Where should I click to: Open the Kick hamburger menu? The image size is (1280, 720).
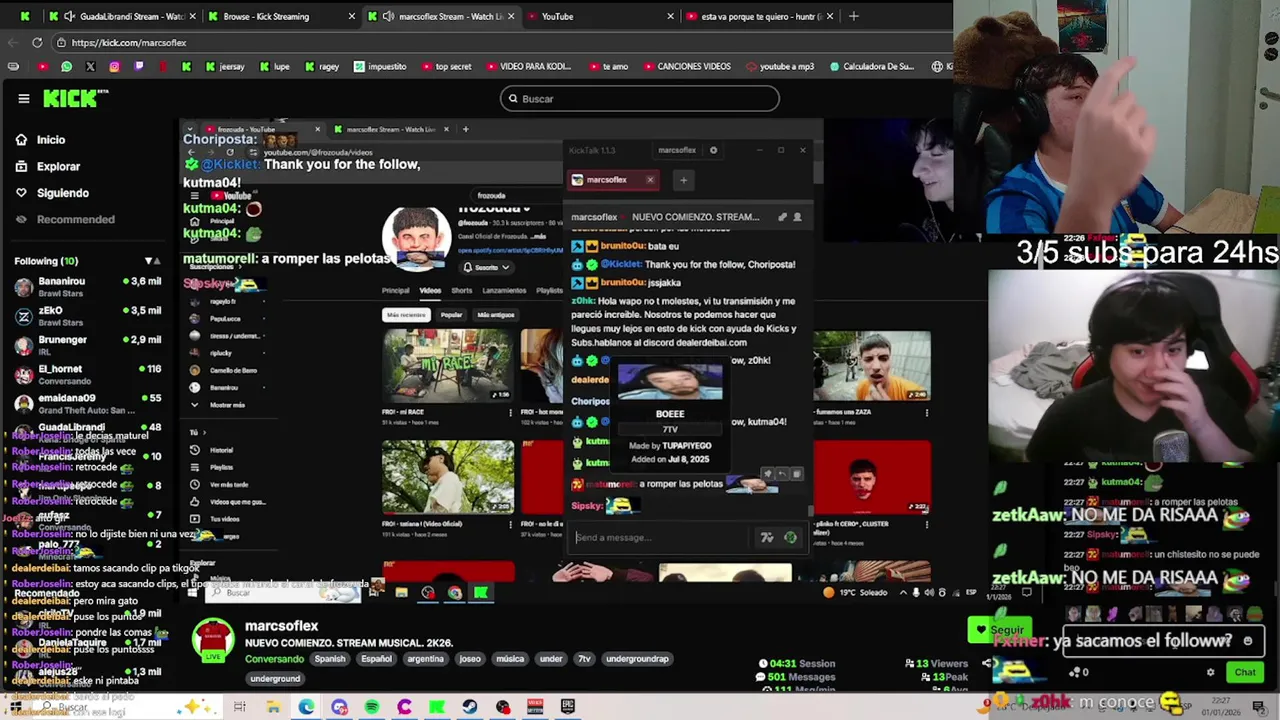click(x=23, y=98)
